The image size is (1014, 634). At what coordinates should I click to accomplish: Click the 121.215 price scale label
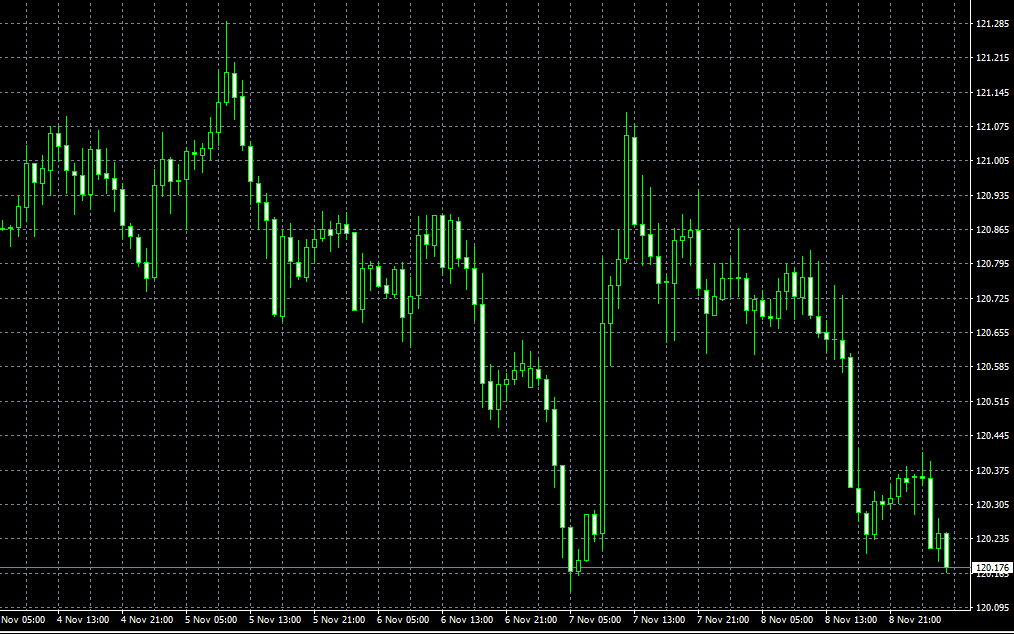[993, 58]
